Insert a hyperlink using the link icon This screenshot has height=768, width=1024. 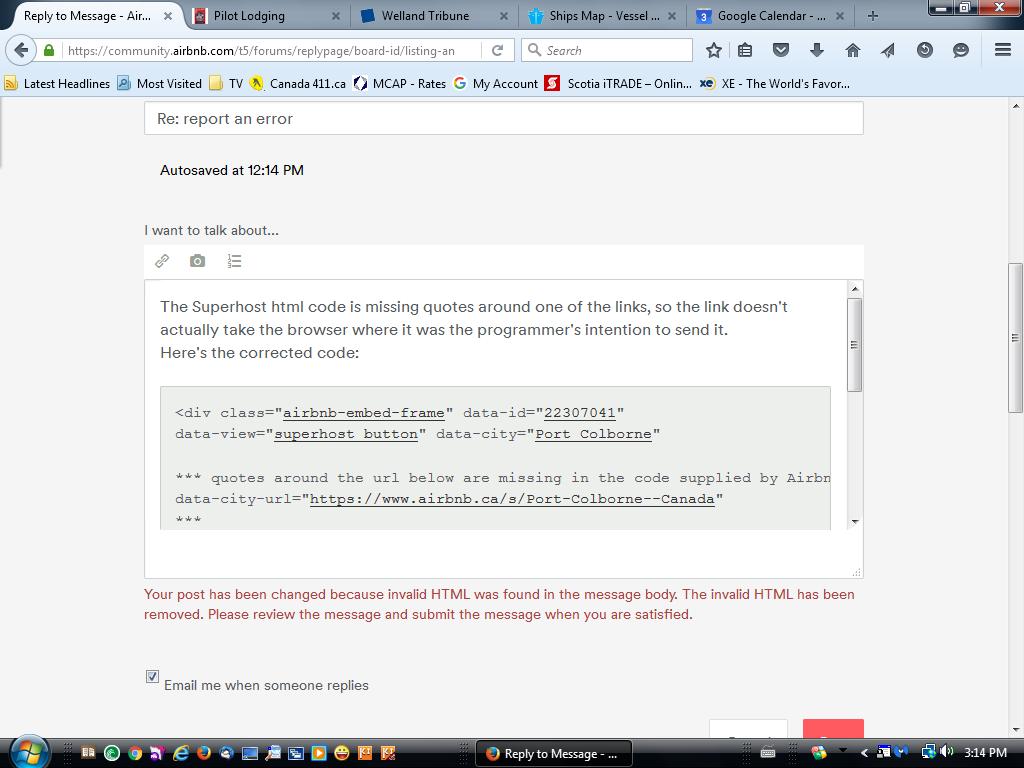(x=161, y=261)
